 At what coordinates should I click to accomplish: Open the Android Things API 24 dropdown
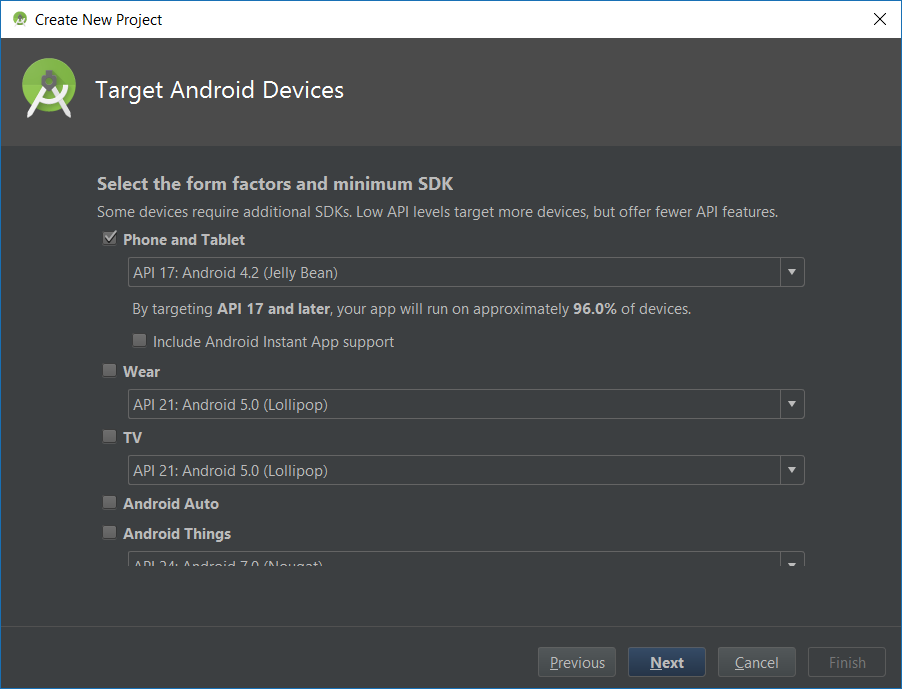(466, 559)
